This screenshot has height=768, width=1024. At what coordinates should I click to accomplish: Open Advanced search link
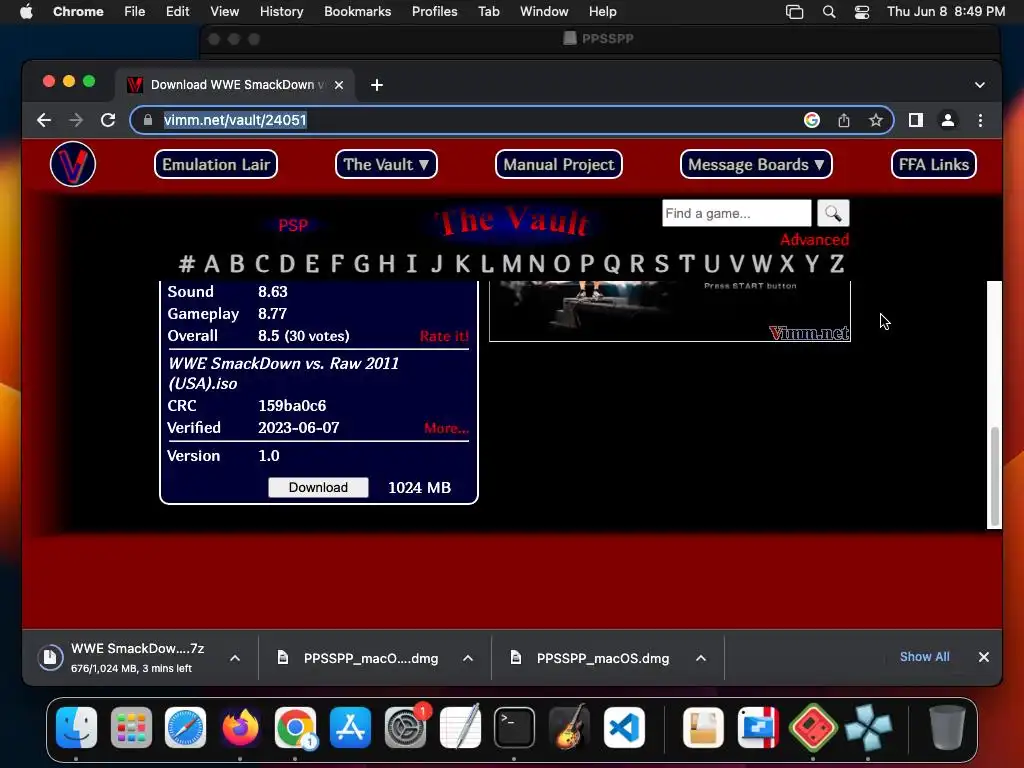tap(814, 239)
